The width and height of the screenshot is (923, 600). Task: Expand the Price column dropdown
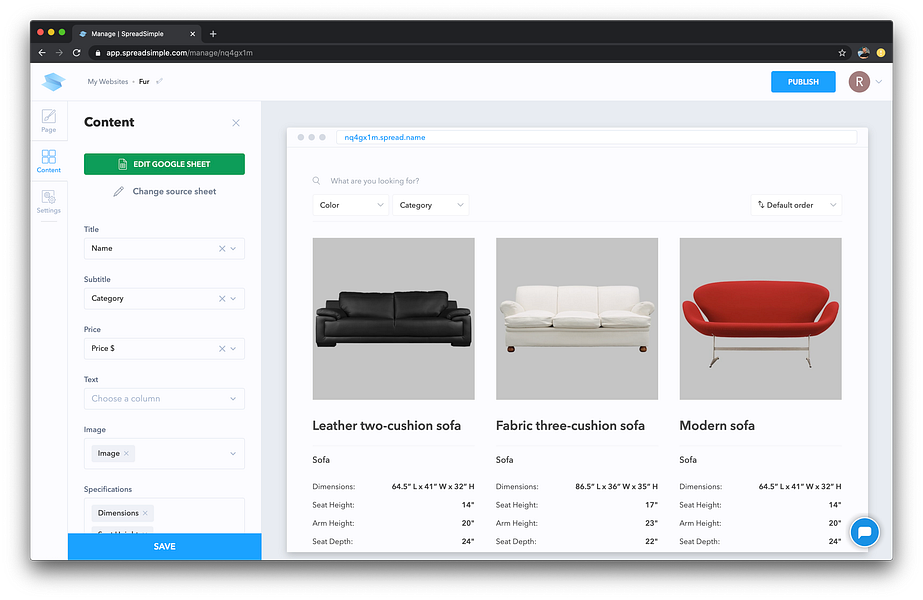(x=233, y=349)
